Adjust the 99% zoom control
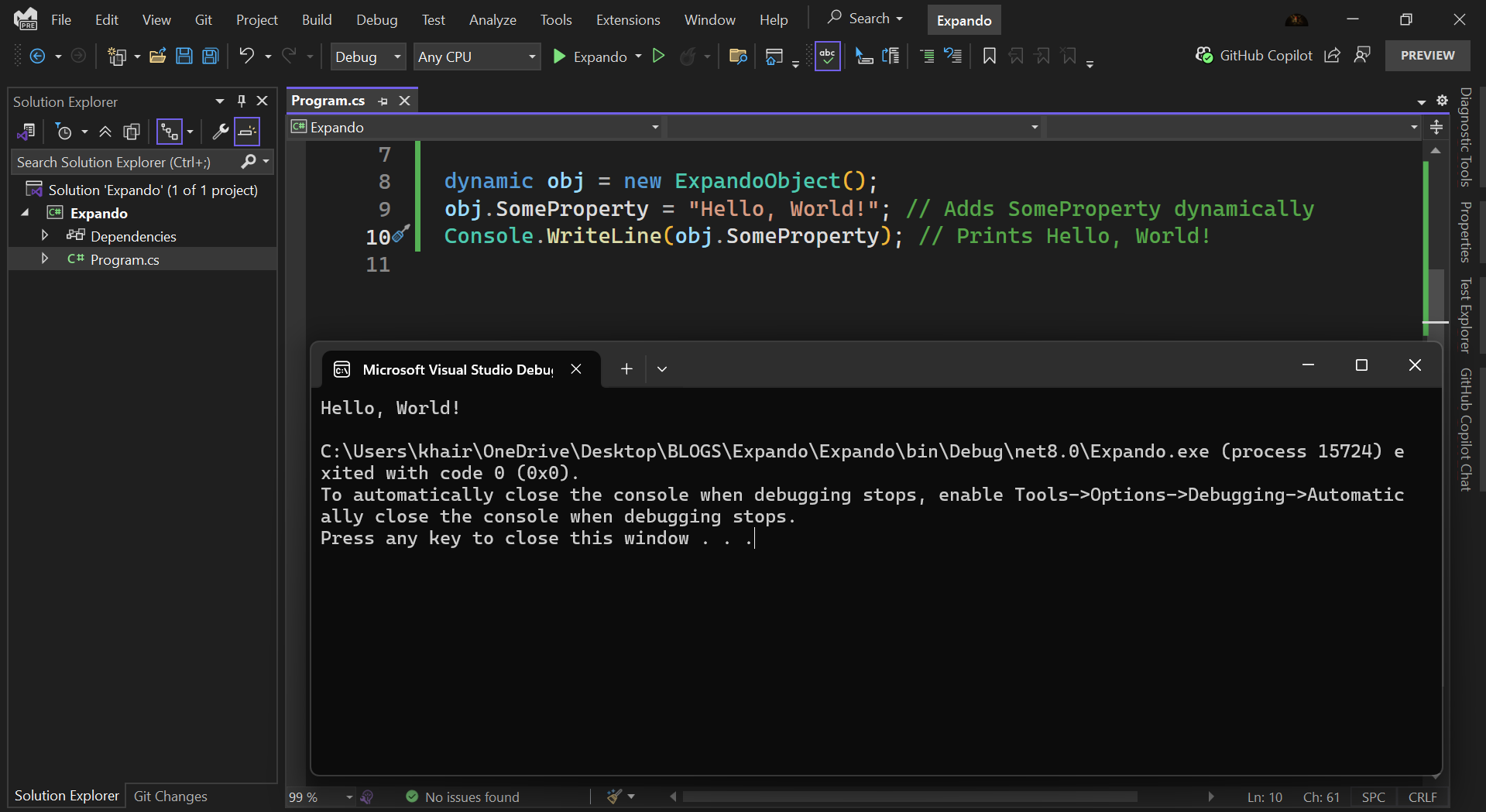 [313, 797]
